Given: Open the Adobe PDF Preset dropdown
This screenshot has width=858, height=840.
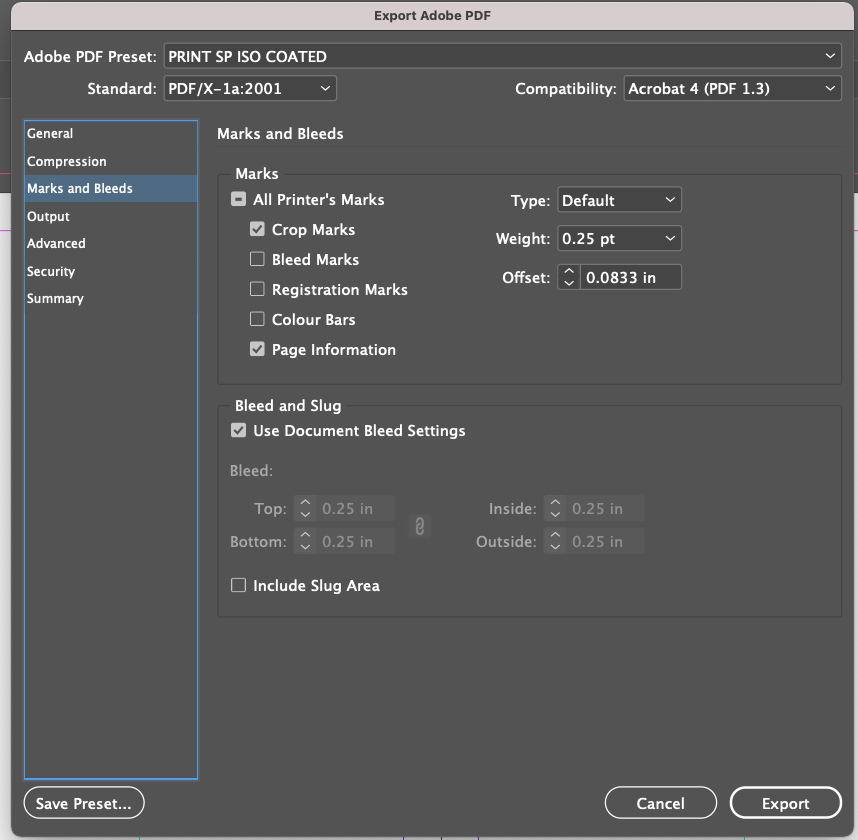Looking at the screenshot, I should [502, 56].
